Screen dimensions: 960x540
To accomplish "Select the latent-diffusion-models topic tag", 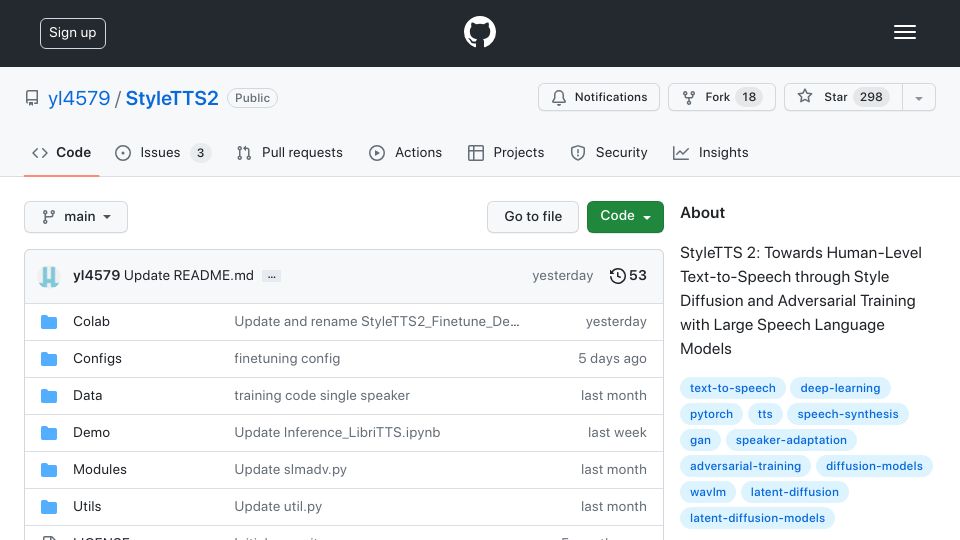I will pos(757,519).
